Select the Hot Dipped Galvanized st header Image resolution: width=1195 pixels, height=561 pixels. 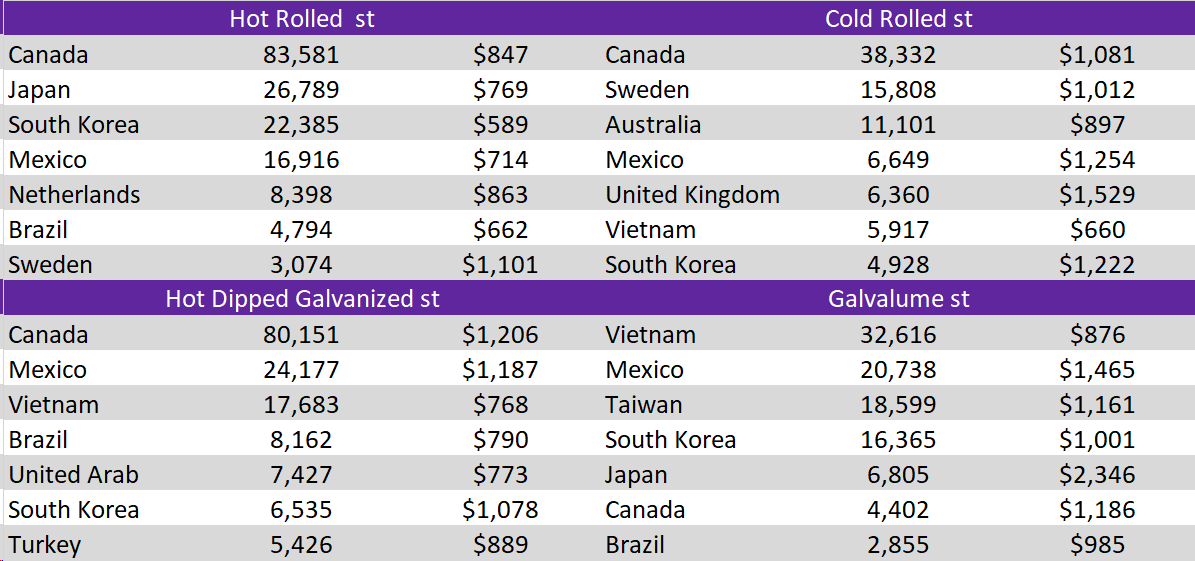click(x=302, y=299)
